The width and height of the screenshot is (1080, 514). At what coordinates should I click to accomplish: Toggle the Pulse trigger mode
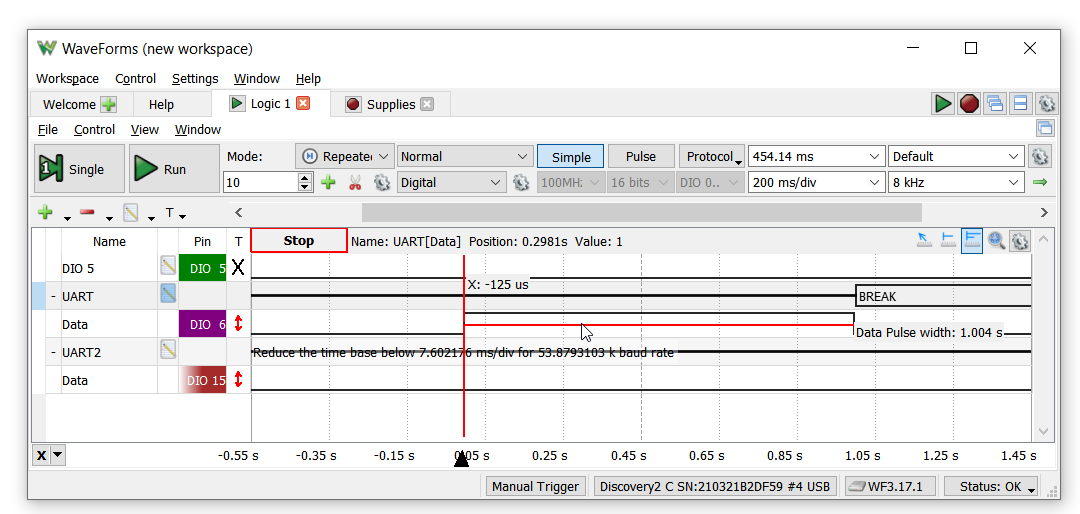640,157
